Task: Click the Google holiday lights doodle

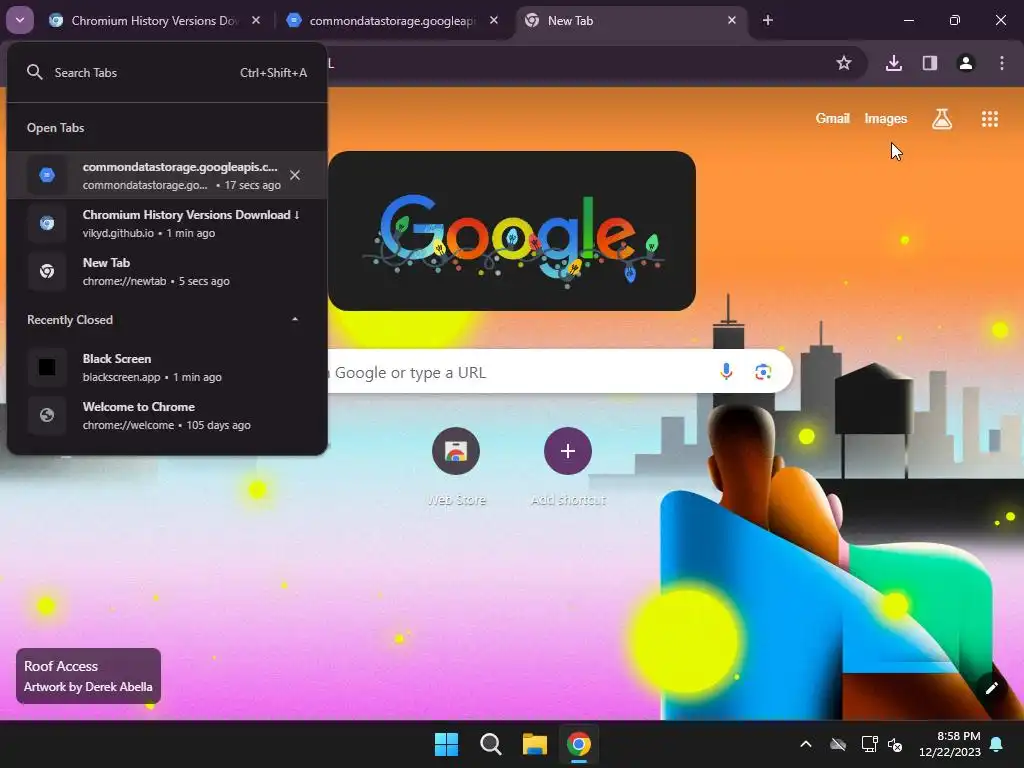Action: (x=512, y=231)
